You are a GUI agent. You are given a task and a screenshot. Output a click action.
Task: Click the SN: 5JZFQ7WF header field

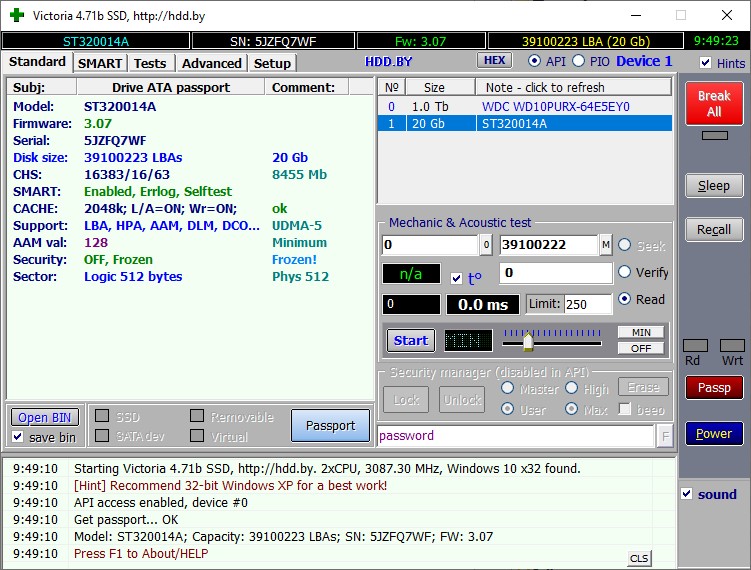coord(273,41)
